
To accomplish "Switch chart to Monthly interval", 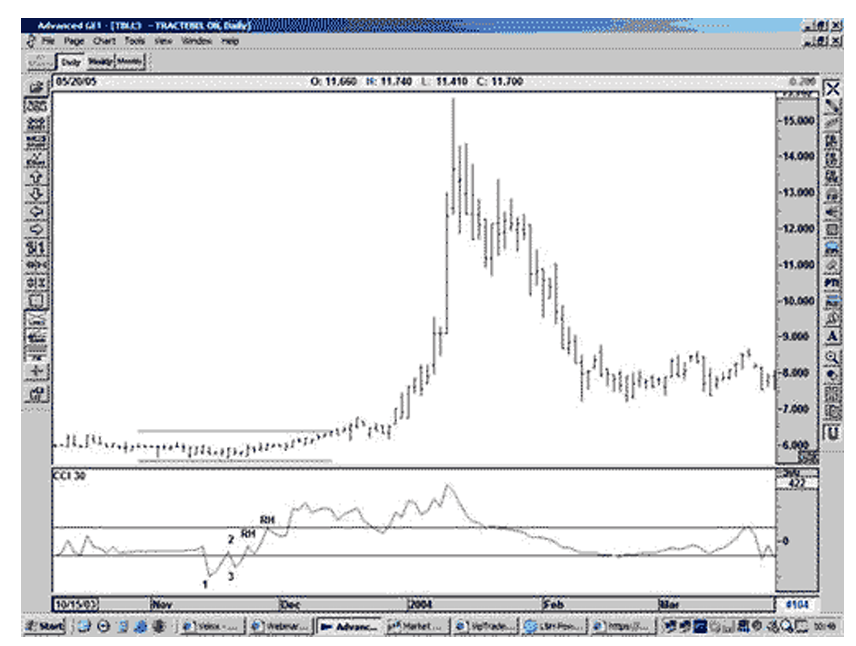I will (x=129, y=62).
